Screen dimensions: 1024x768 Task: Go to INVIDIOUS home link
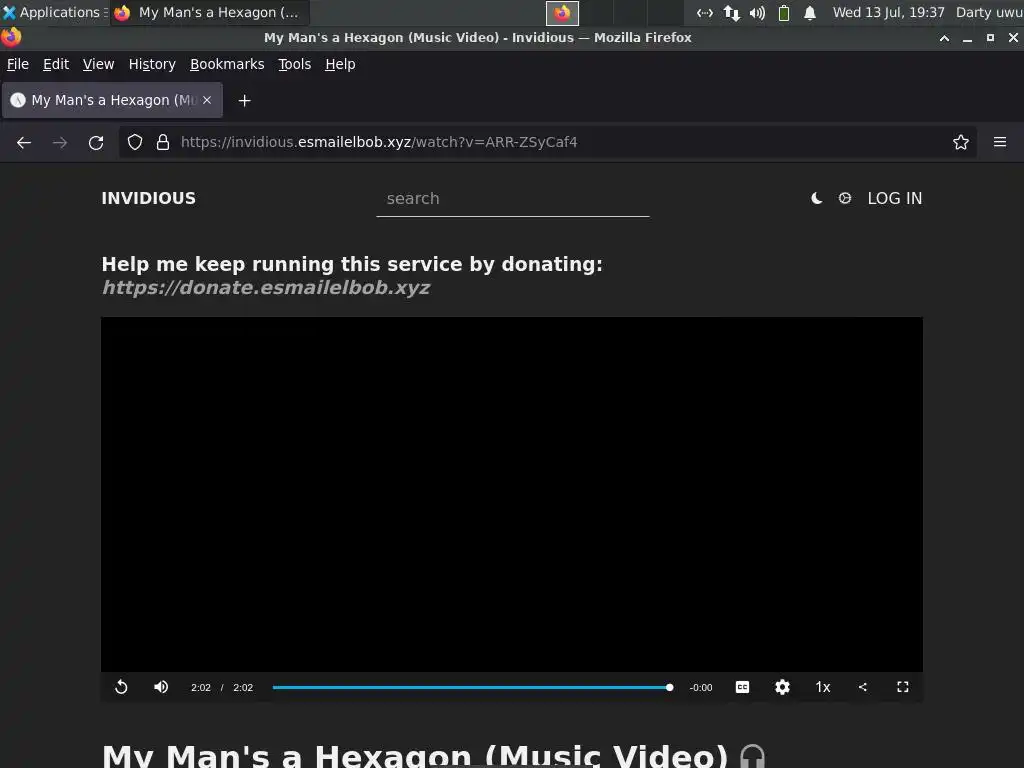pos(149,199)
